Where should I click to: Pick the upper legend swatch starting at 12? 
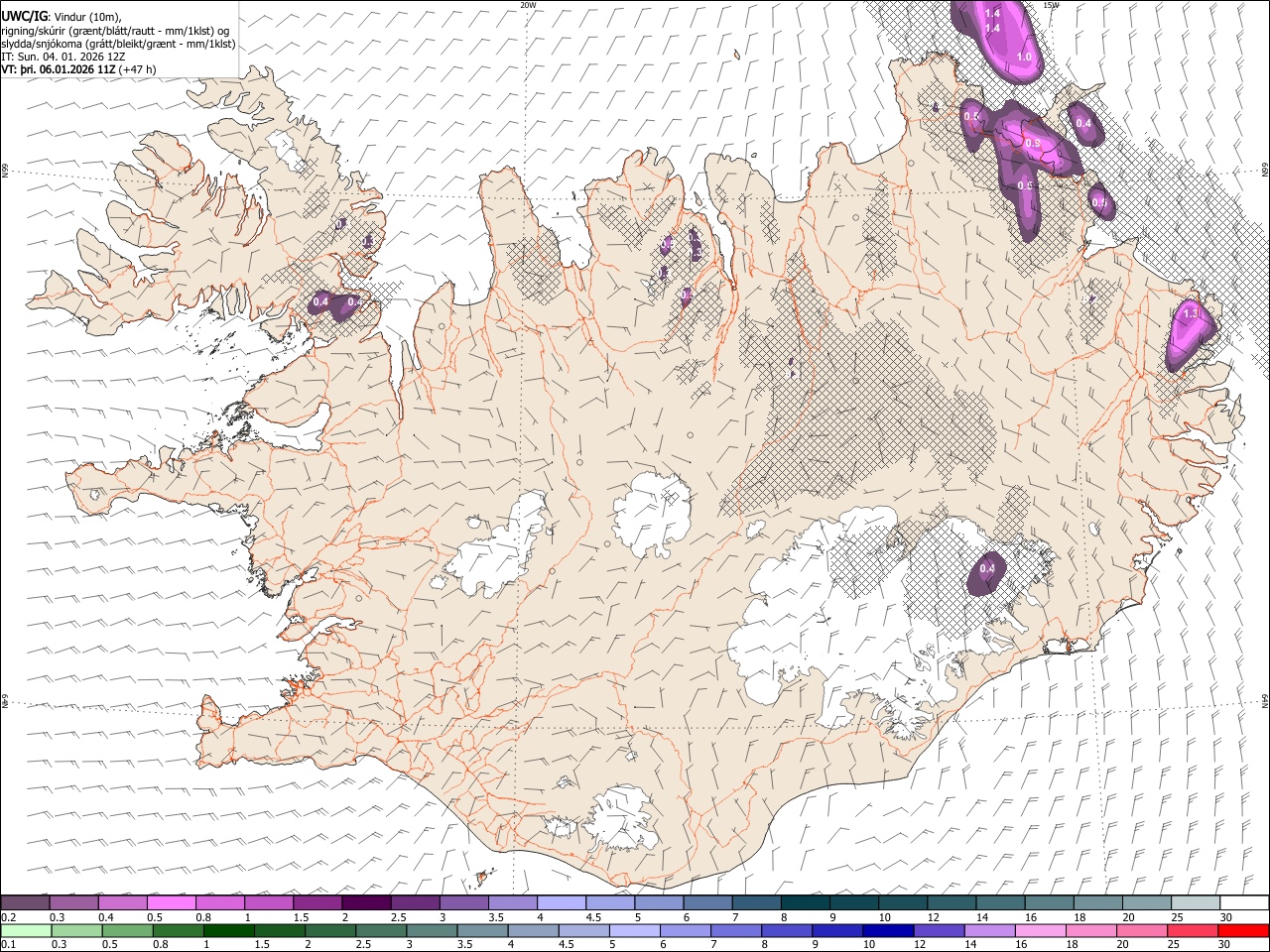[x=952, y=902]
